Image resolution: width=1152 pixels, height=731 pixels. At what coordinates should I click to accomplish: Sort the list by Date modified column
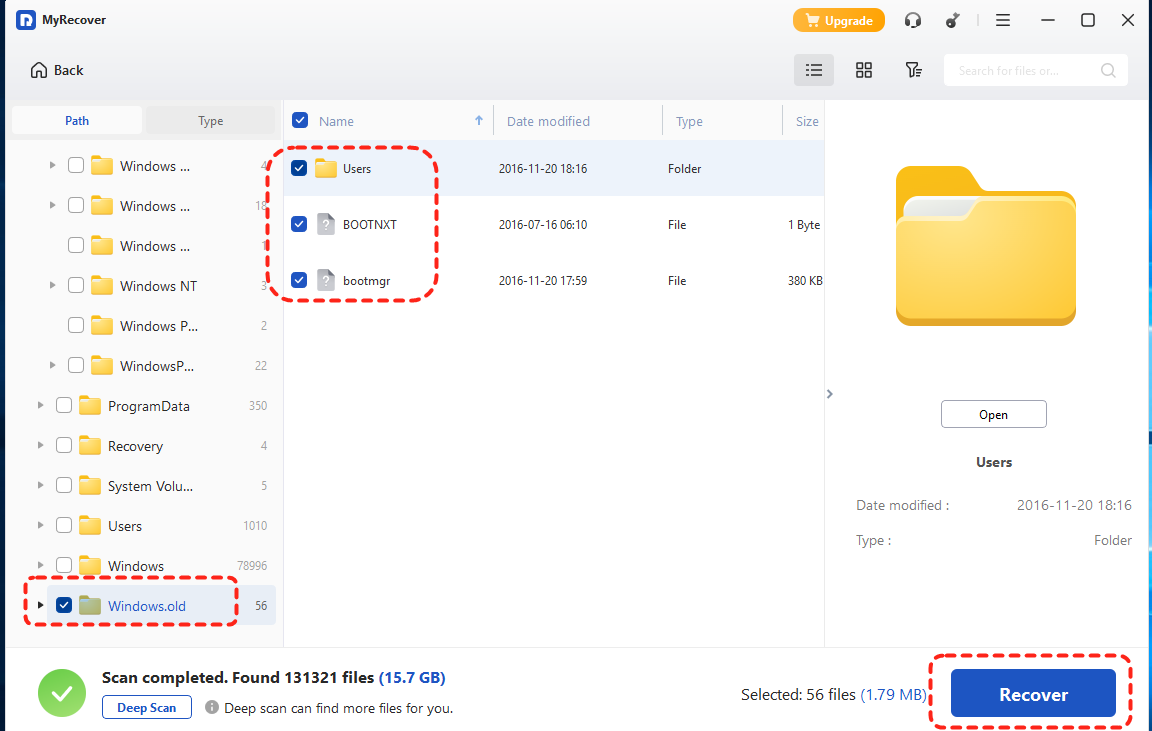[x=548, y=121]
